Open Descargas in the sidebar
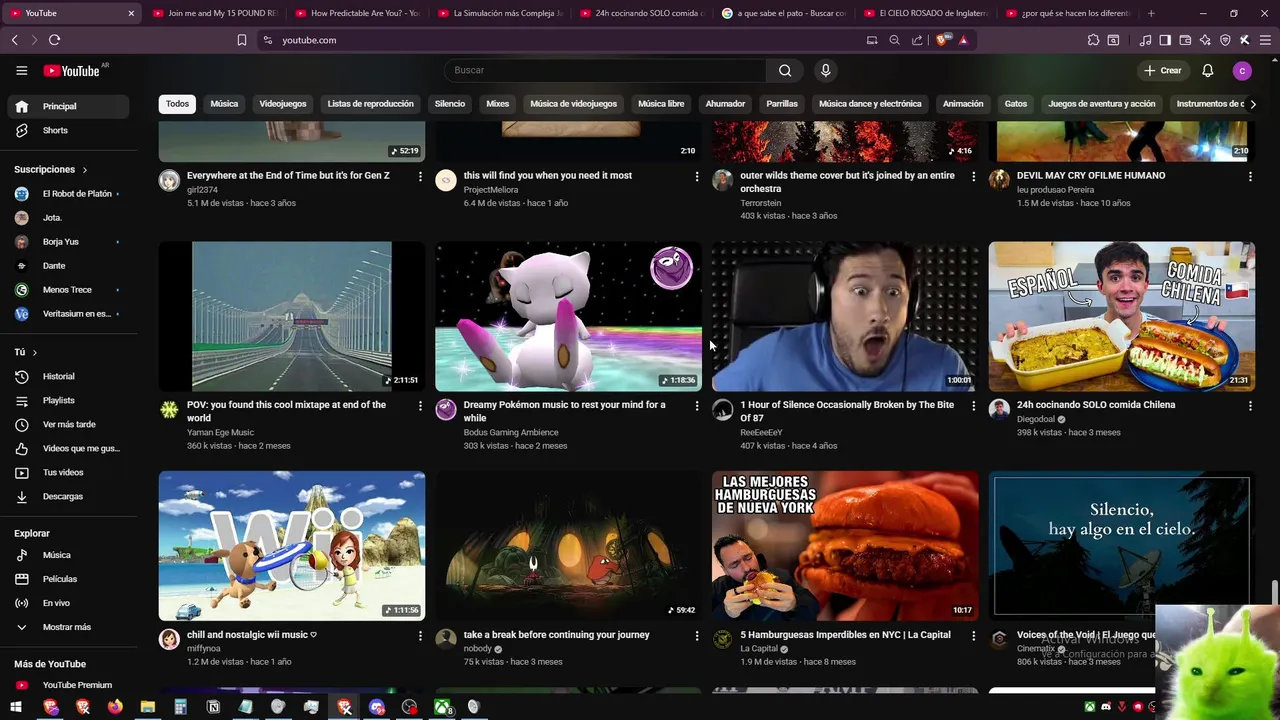The height and width of the screenshot is (720, 1280). coord(65,496)
